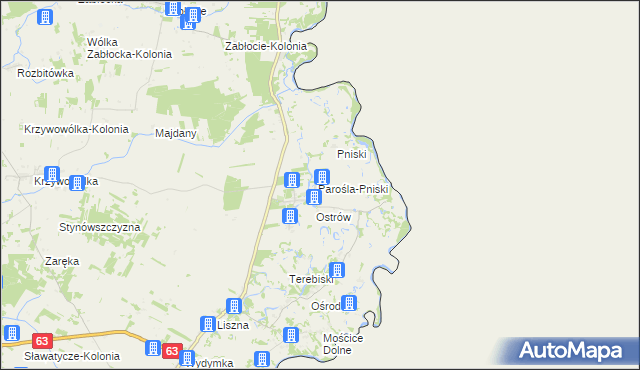Screen dimensions: 640x370
Task: Click the building marker over the Krzywowólka label
Action: [x=77, y=183]
